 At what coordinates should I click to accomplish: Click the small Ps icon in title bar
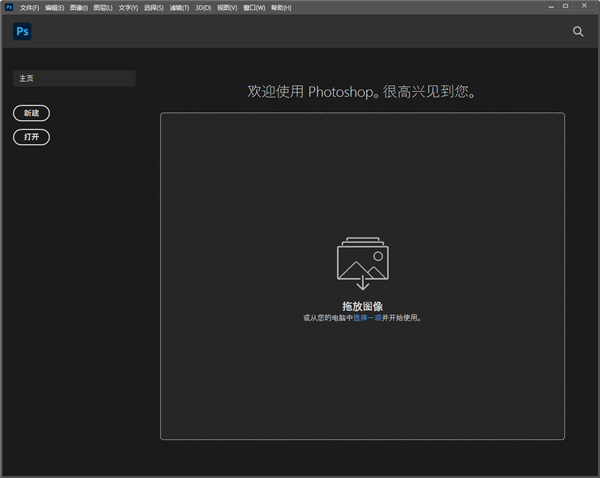(x=8, y=7)
